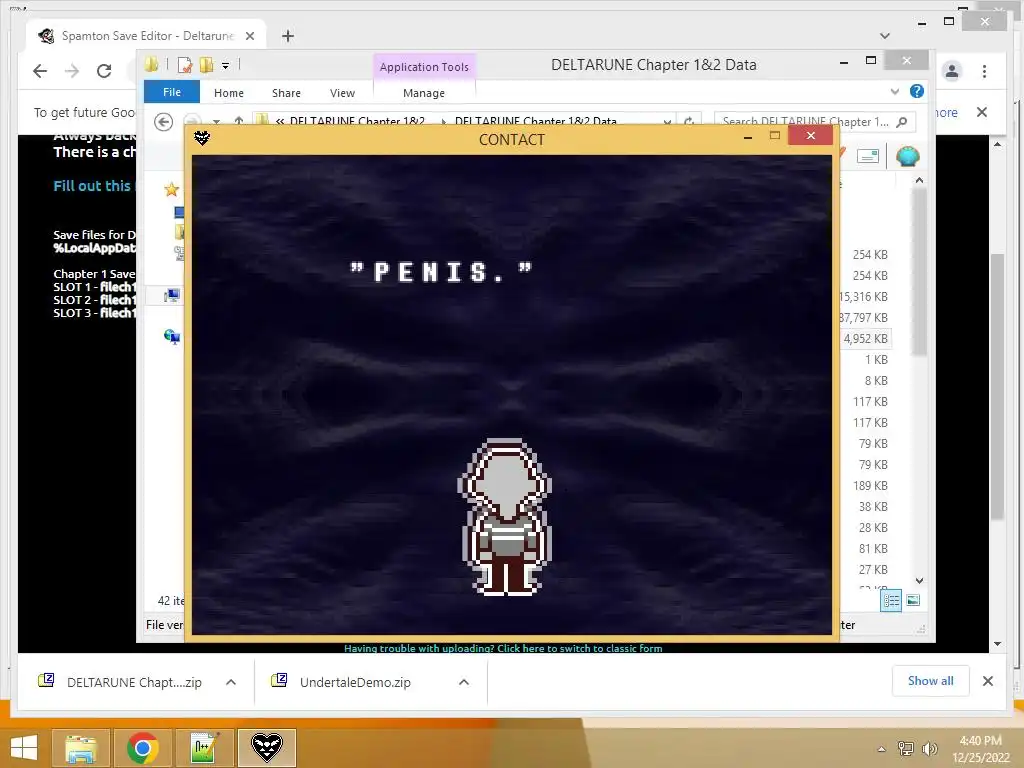Open Chrome tab search dropdown
This screenshot has width=1024, height=768.
[885, 36]
